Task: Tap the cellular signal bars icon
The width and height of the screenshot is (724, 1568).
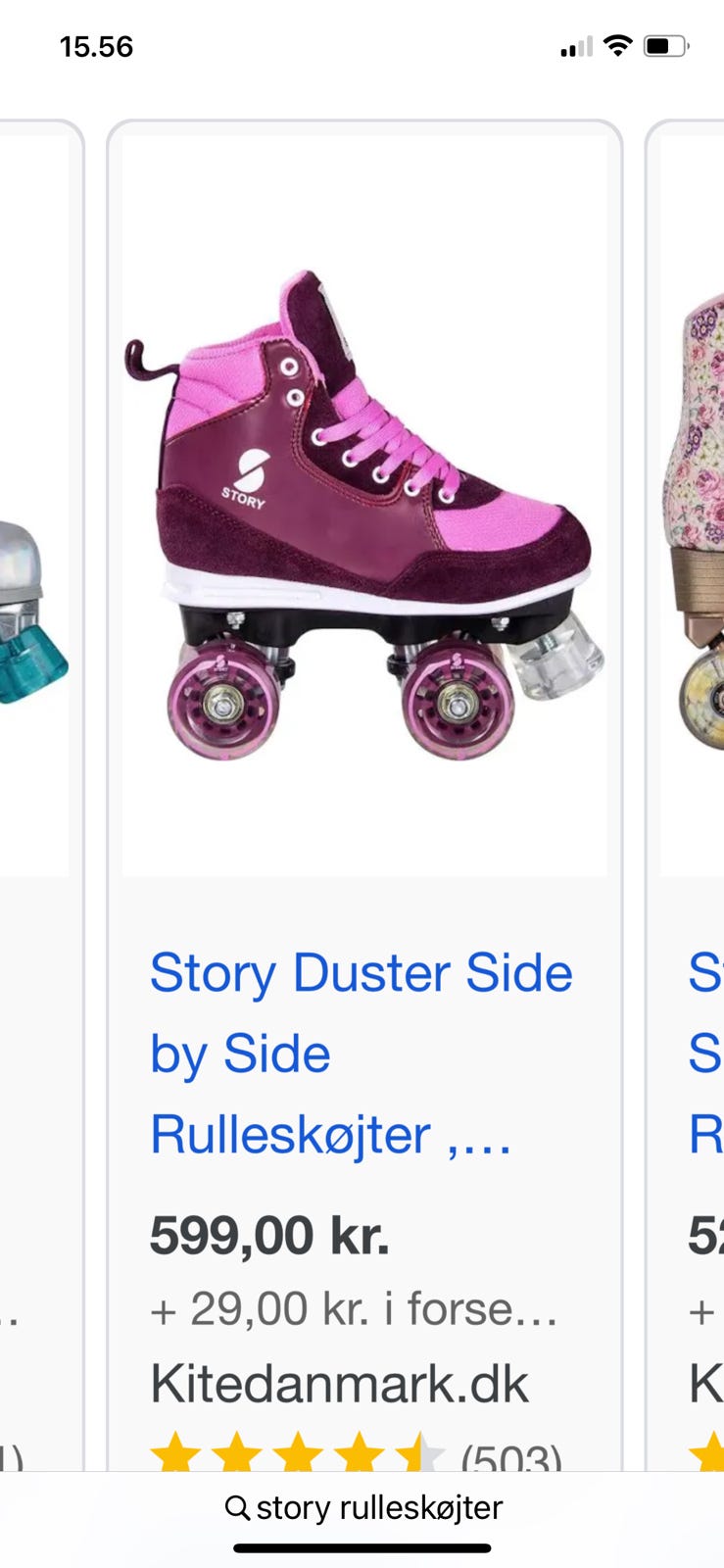Action: 576,47
